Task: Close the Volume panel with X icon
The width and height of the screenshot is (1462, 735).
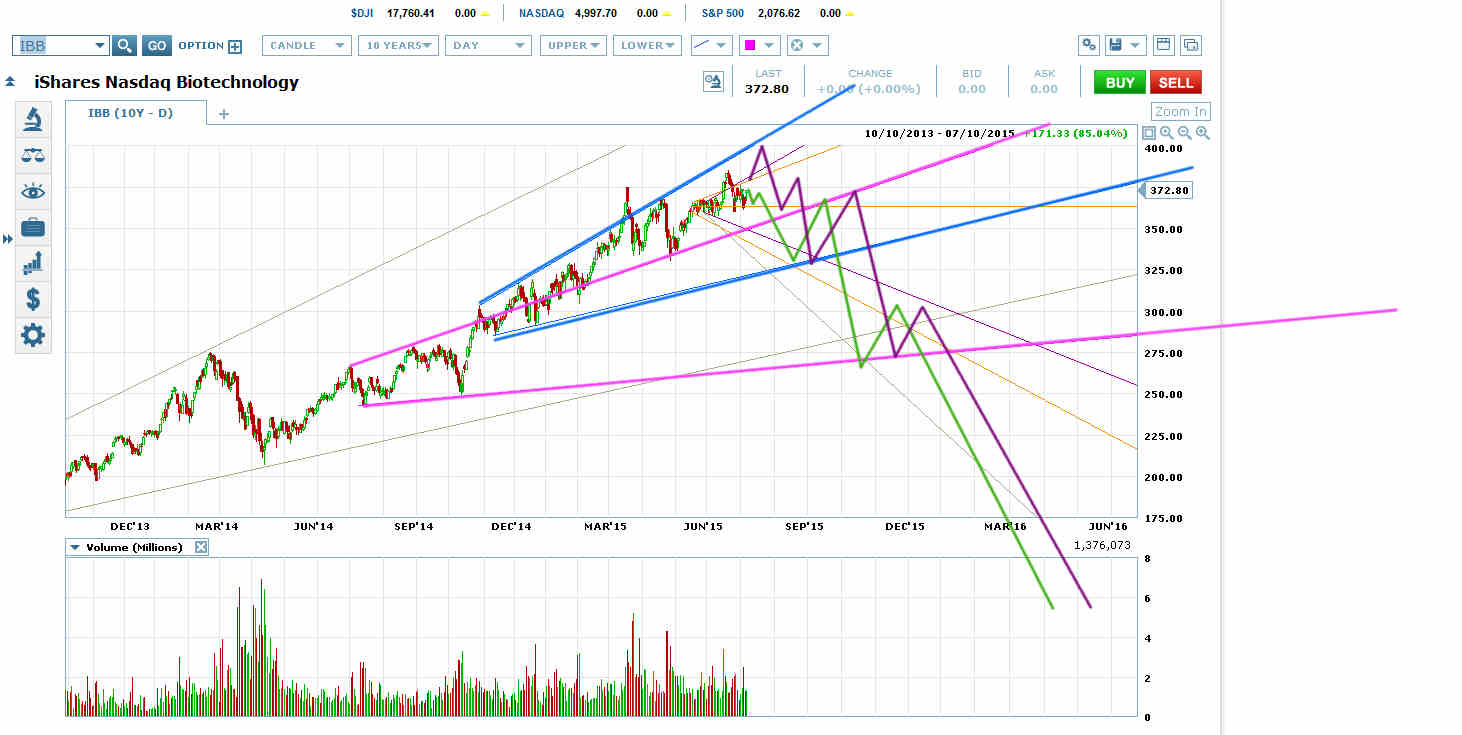Action: pos(200,547)
